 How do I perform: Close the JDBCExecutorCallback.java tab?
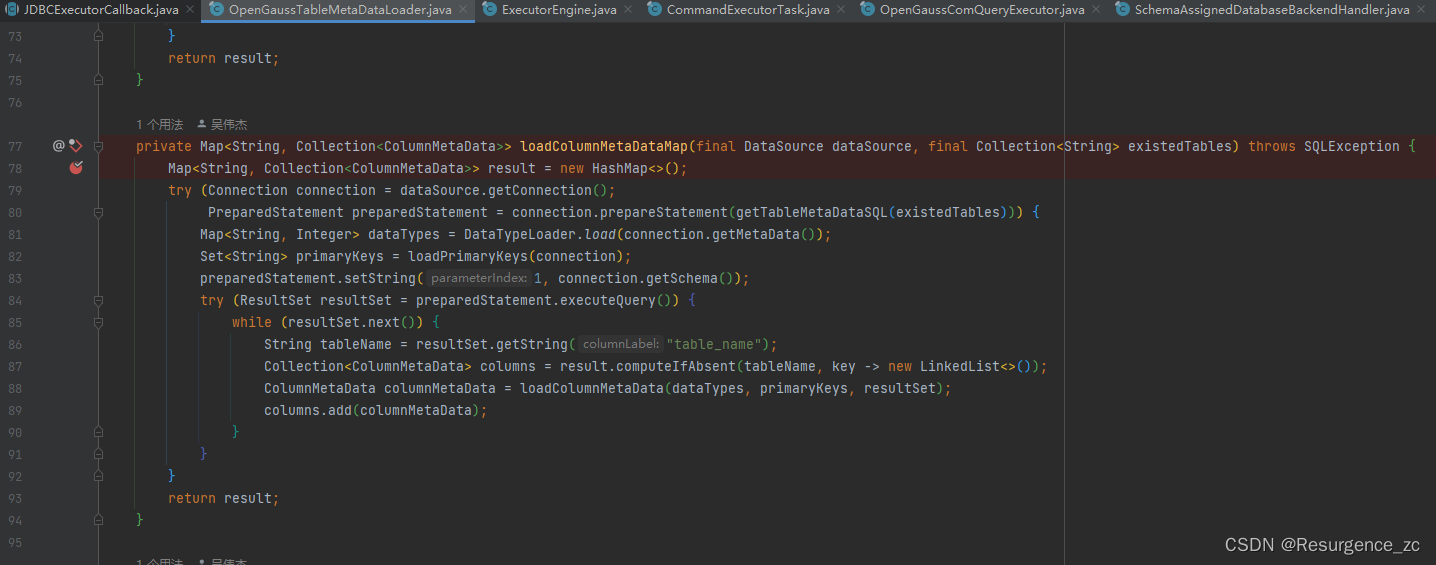coord(190,10)
